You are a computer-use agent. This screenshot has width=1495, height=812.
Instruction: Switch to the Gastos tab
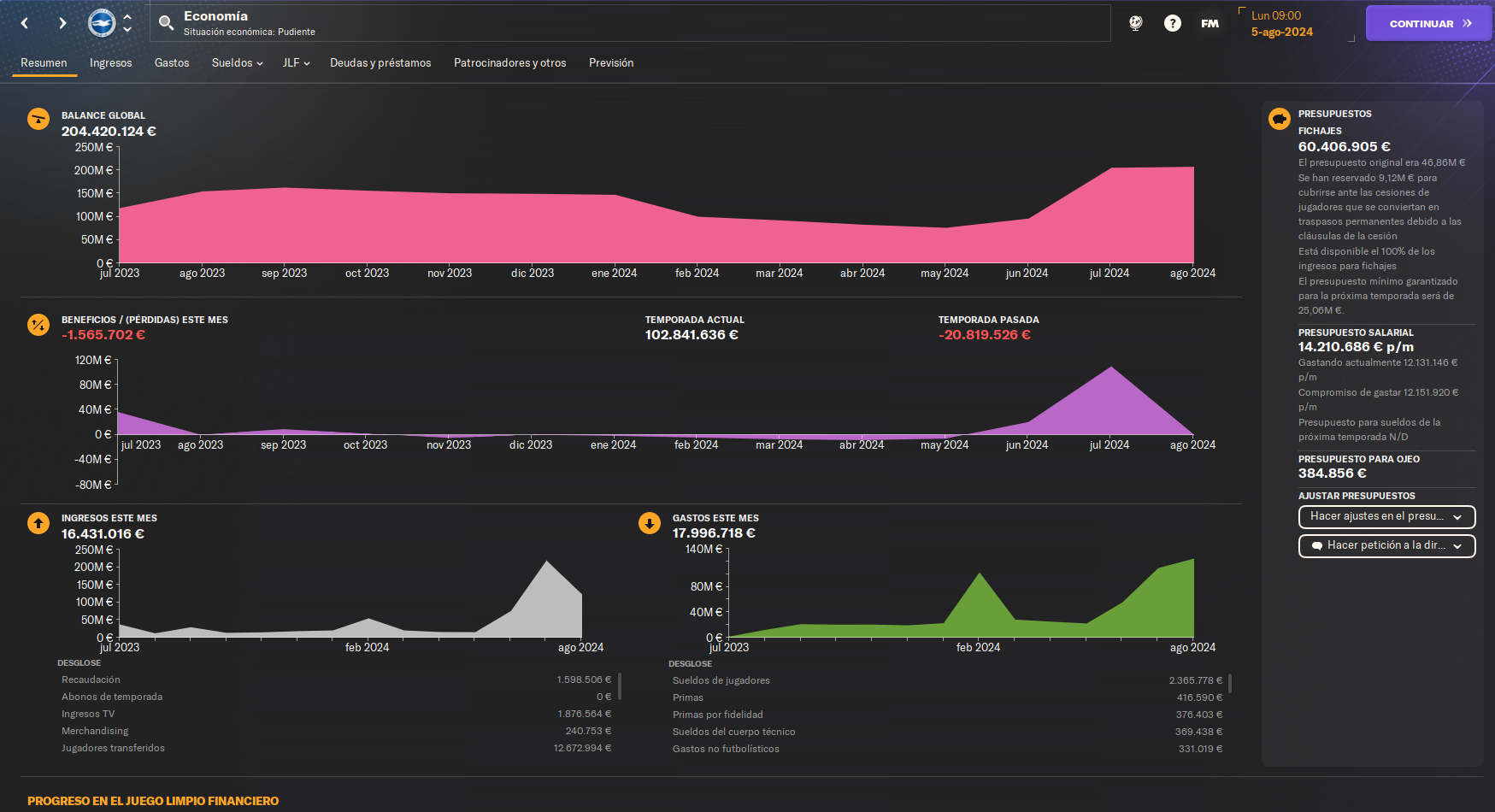click(x=172, y=63)
